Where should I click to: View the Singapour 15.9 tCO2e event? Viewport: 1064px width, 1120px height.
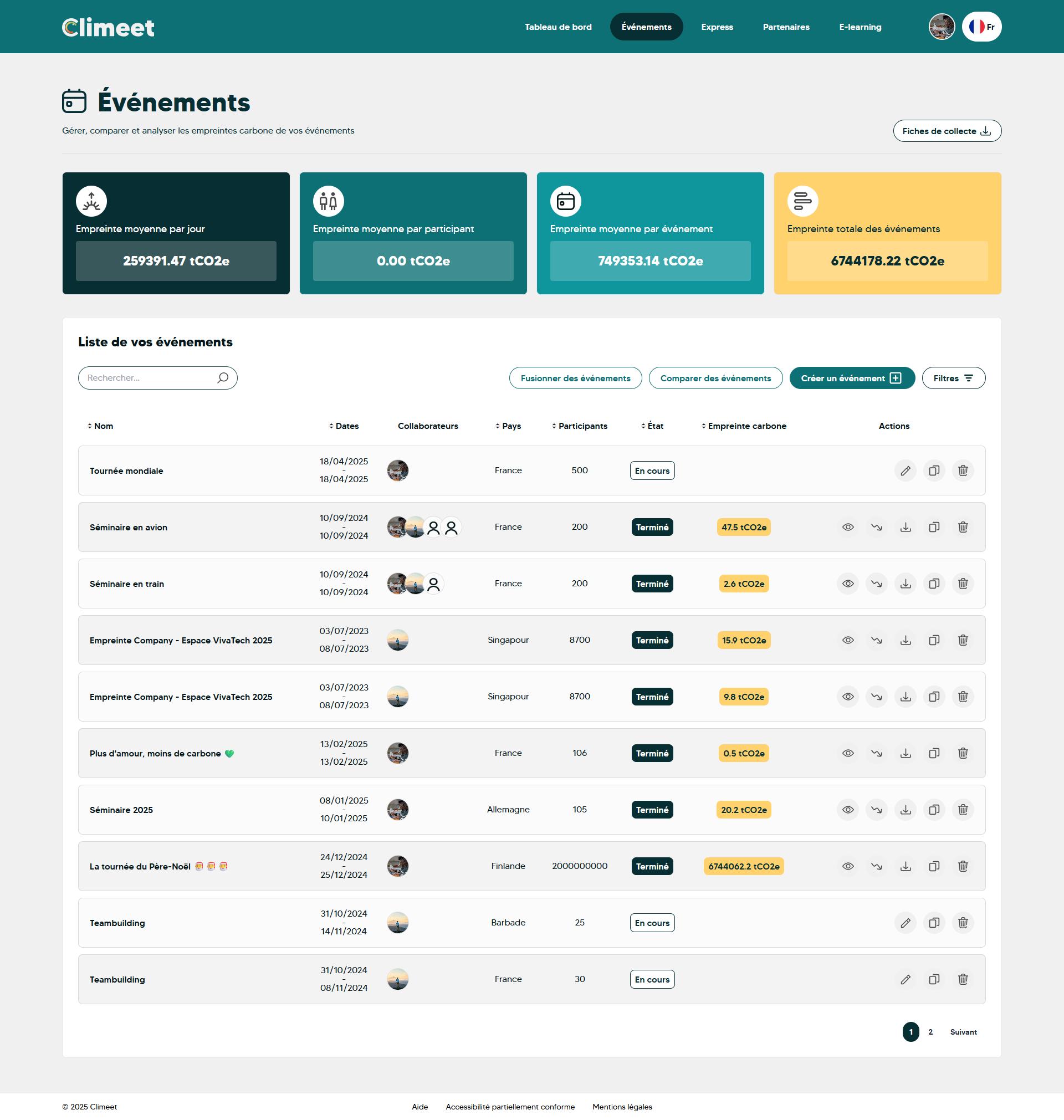[x=847, y=640]
